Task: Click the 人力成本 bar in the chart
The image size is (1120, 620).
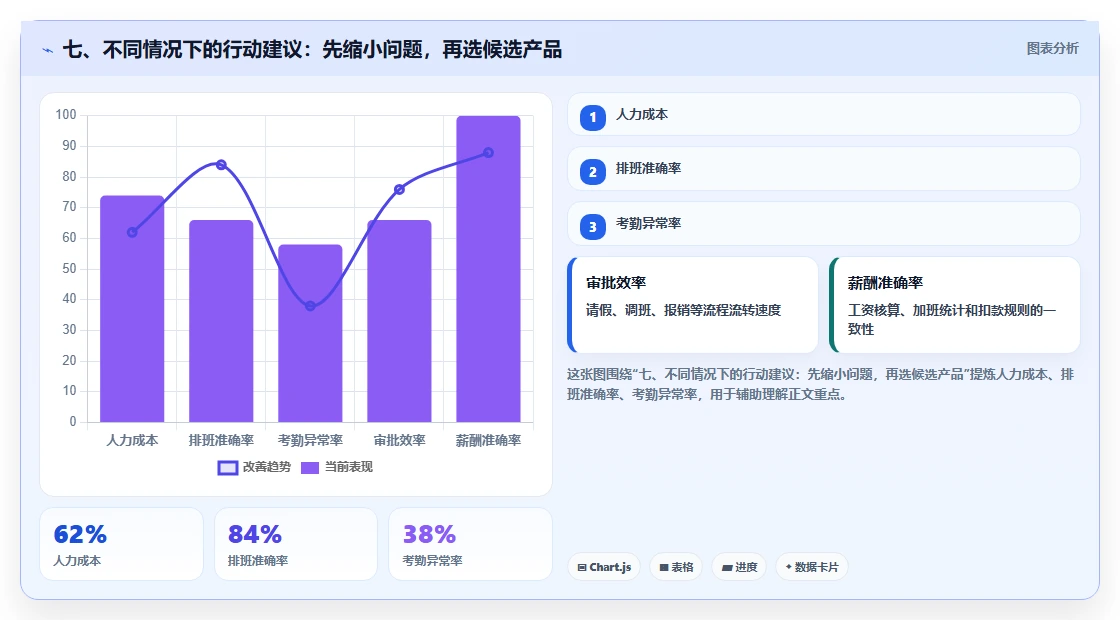Action: (x=132, y=309)
